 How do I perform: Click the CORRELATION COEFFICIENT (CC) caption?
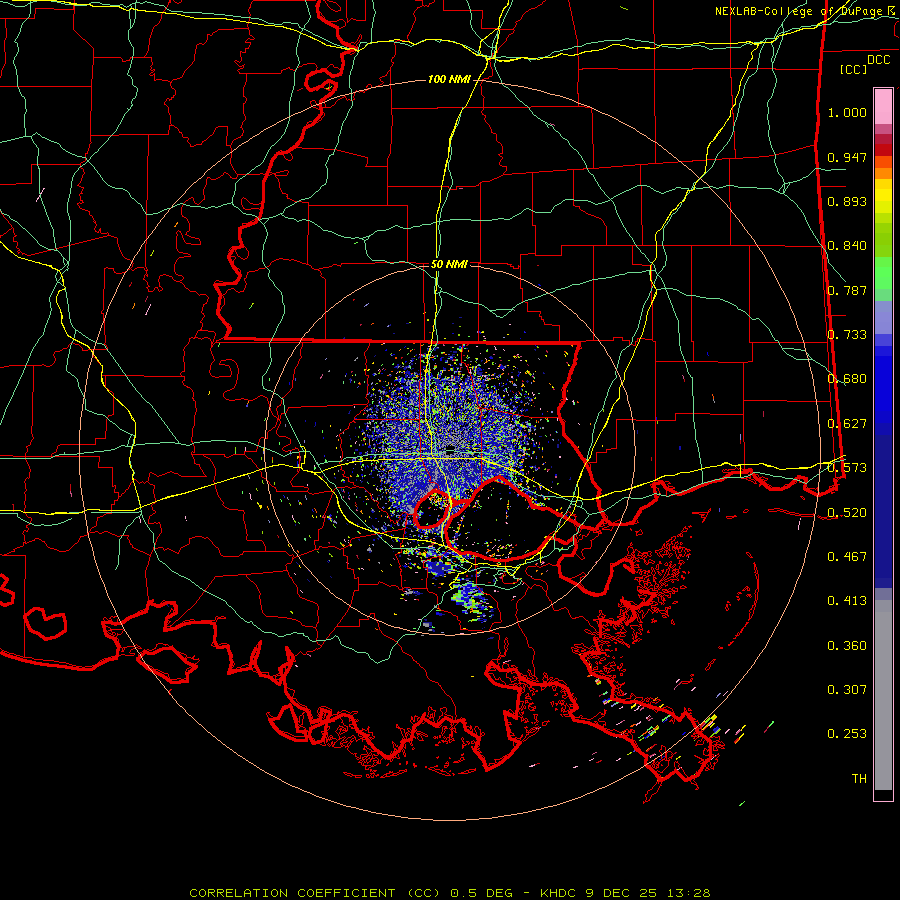tap(315, 893)
